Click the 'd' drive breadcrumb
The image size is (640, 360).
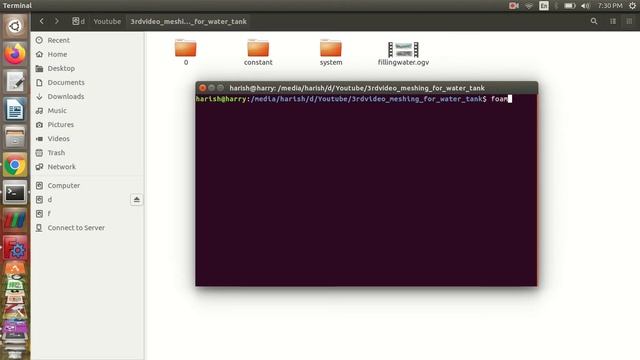click(x=78, y=21)
